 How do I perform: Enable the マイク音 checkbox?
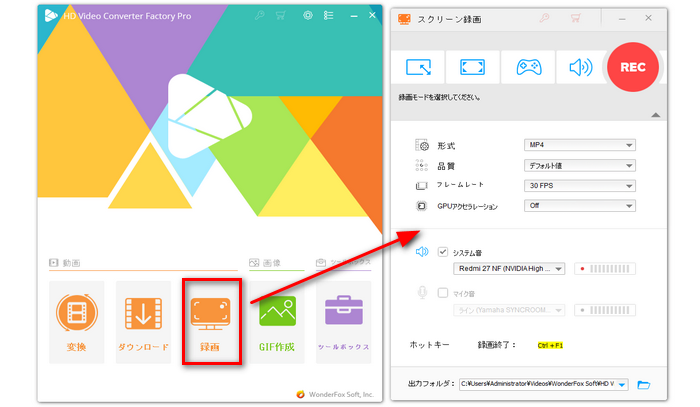[442, 293]
